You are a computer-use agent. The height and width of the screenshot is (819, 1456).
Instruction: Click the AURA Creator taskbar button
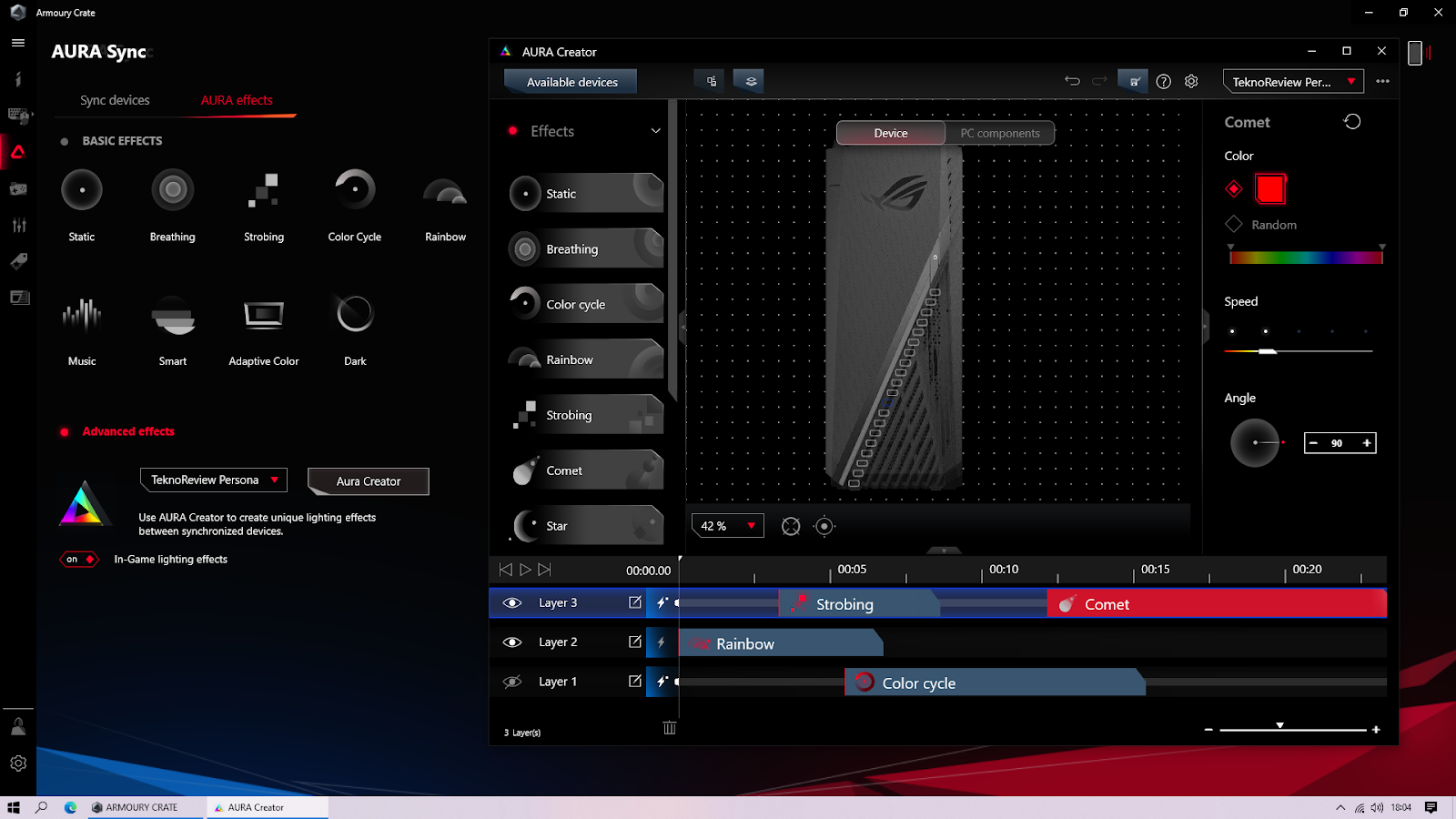pos(266,807)
